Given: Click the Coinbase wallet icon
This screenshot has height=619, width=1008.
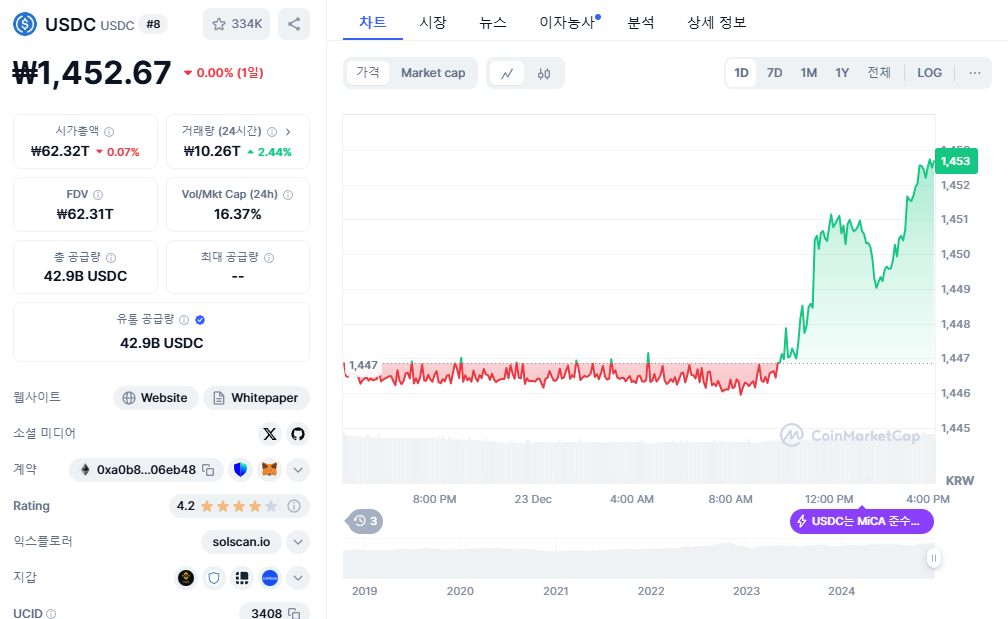Looking at the screenshot, I should pyautogui.click(x=270, y=578).
